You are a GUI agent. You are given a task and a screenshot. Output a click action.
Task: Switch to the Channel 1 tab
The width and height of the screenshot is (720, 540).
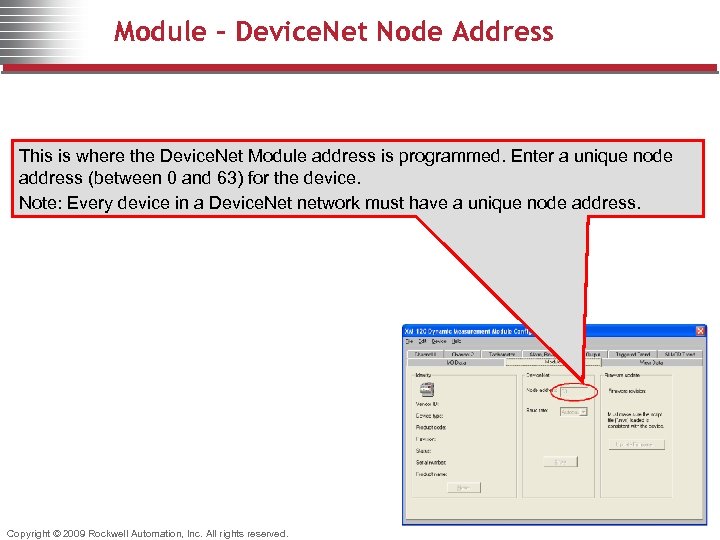pos(425,354)
